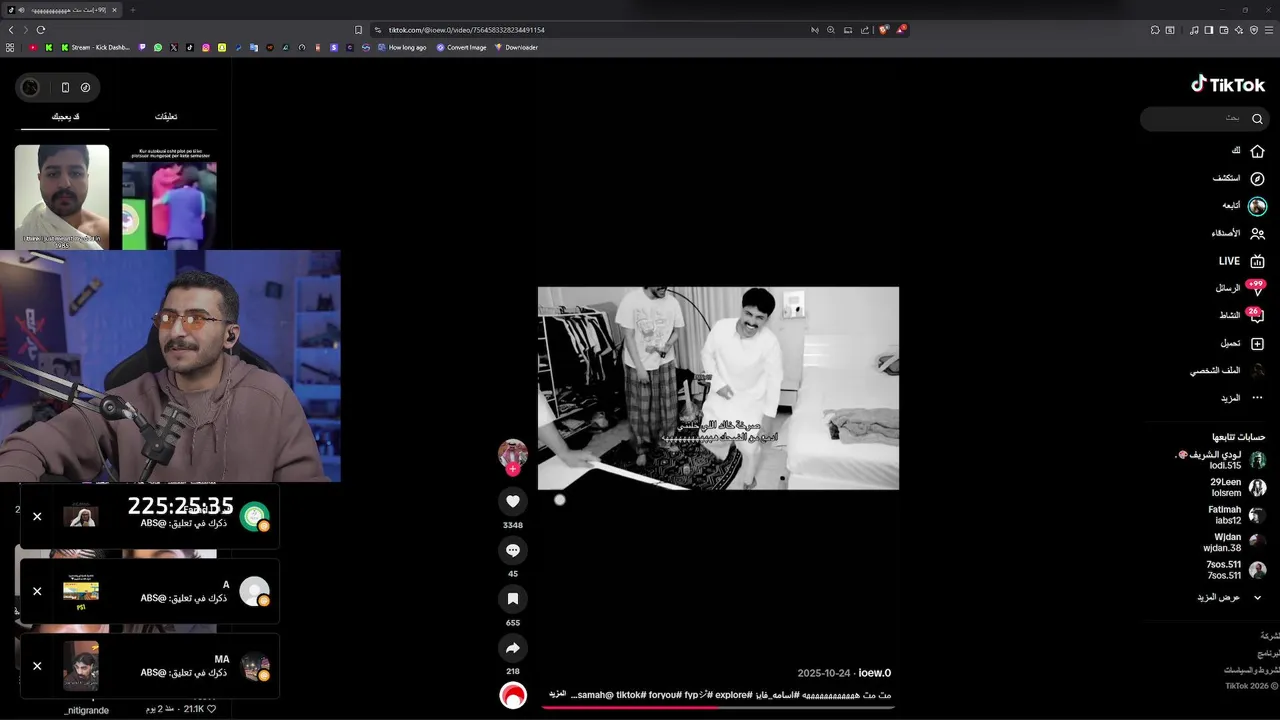The image size is (1280, 720).
Task: Save the video with the bookmark icon
Action: click(513, 598)
